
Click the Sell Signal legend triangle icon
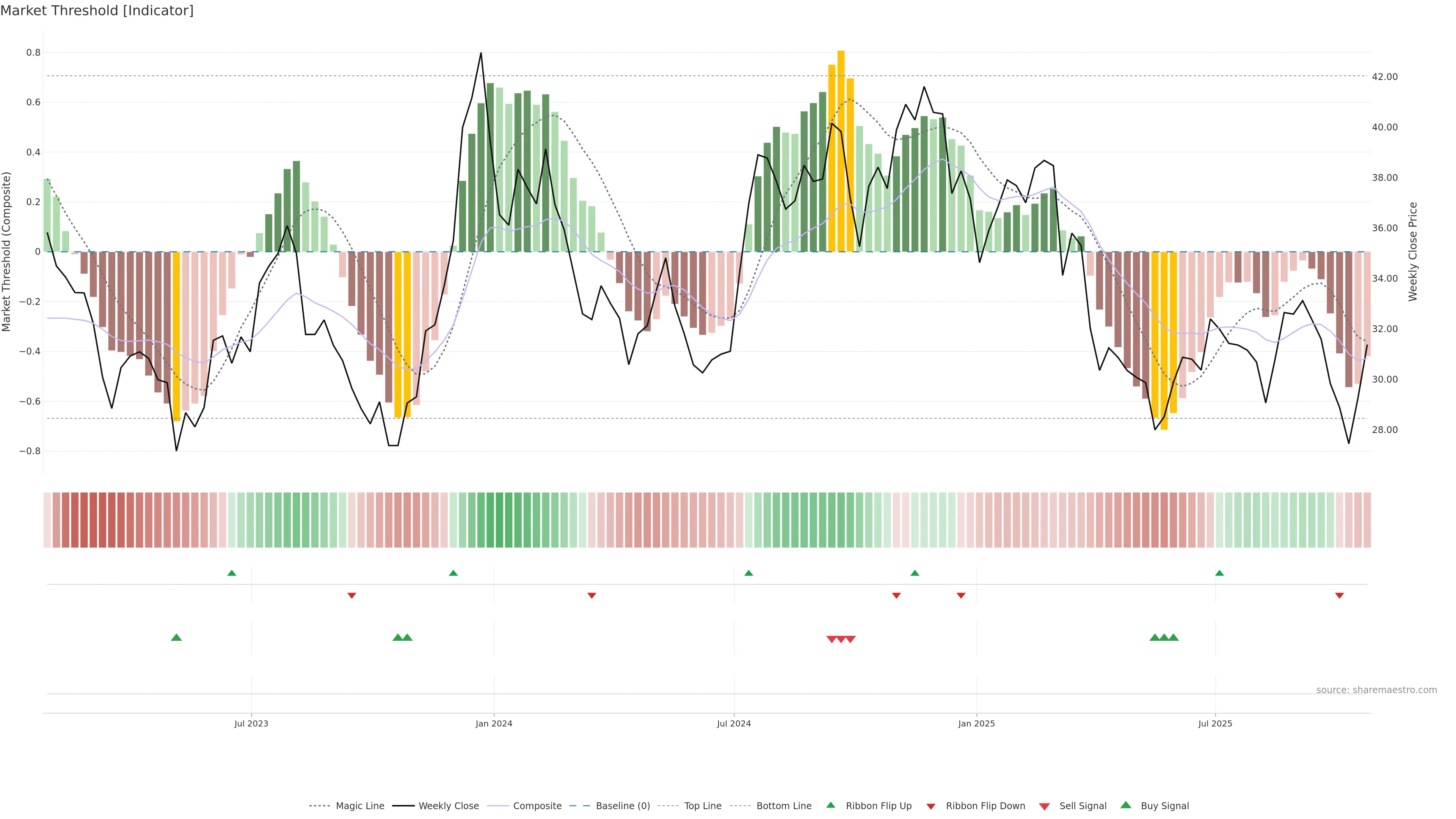pos(1044,806)
